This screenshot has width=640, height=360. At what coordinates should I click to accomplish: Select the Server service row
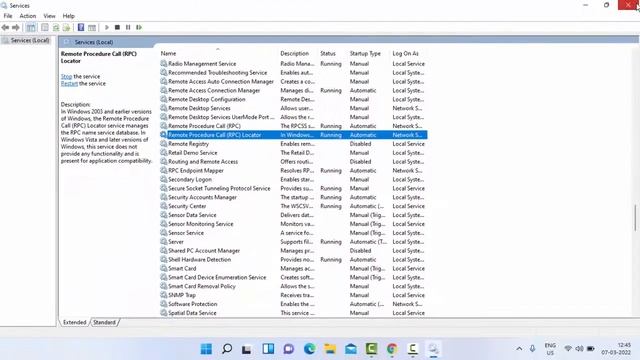[x=293, y=242]
